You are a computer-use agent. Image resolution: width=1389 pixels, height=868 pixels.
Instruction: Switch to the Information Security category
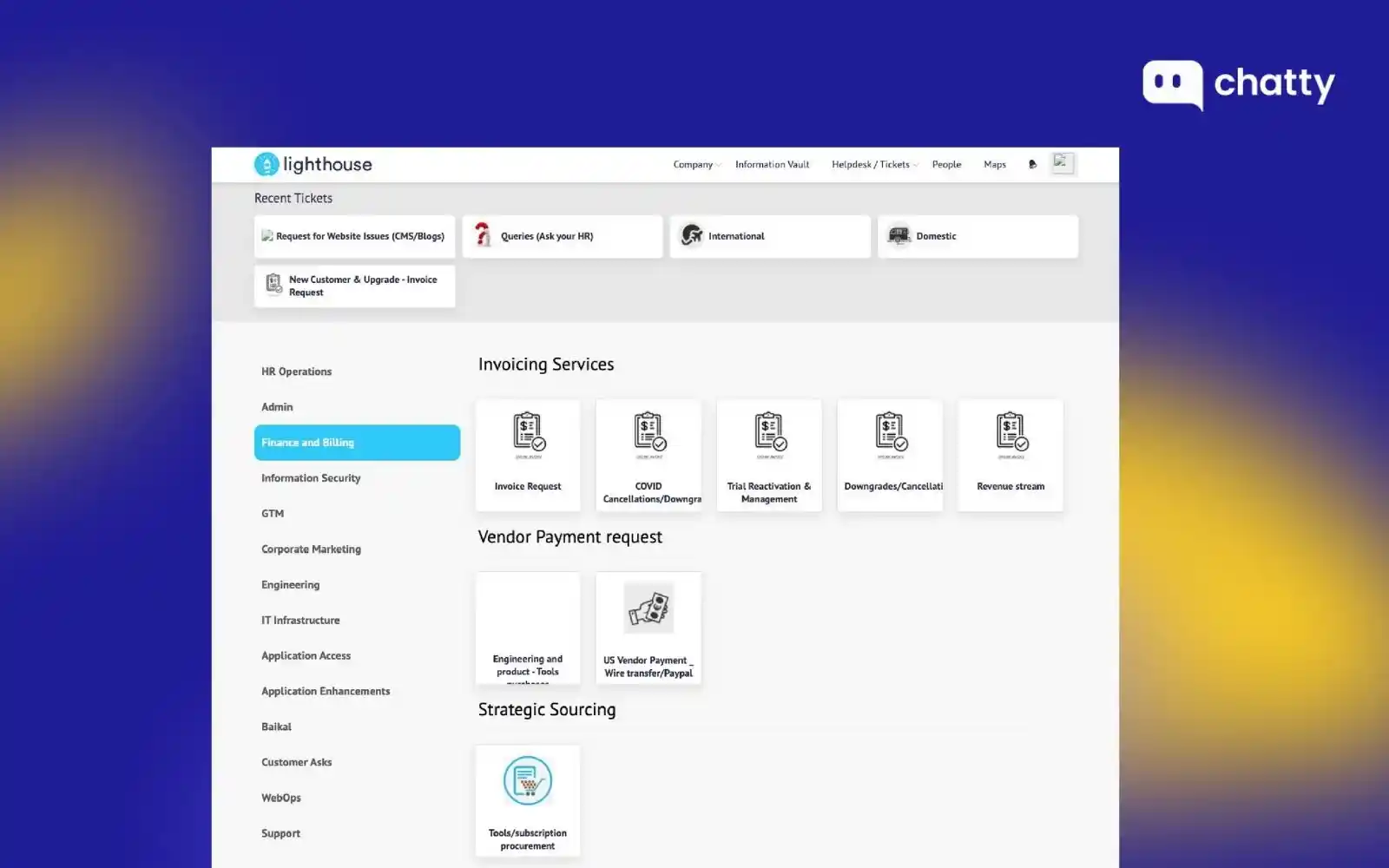(311, 477)
